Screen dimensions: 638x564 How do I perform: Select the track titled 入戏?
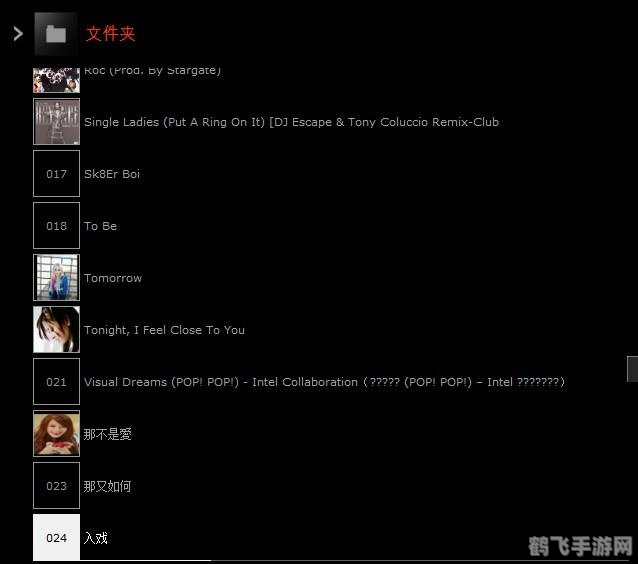(x=95, y=538)
